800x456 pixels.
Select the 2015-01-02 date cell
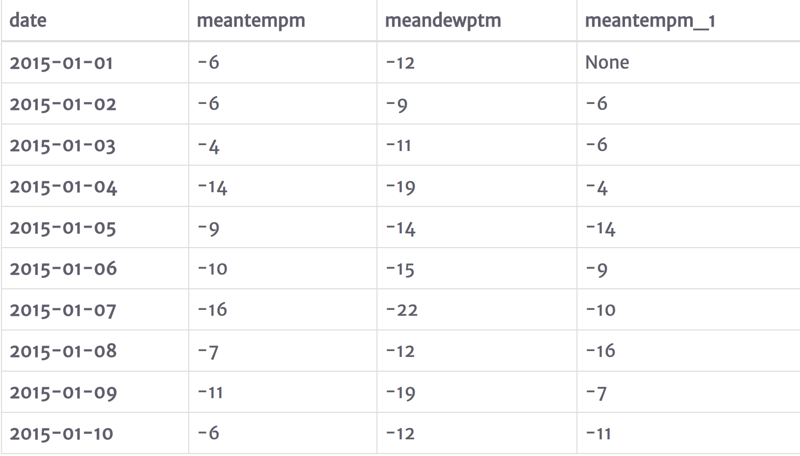pos(62,104)
